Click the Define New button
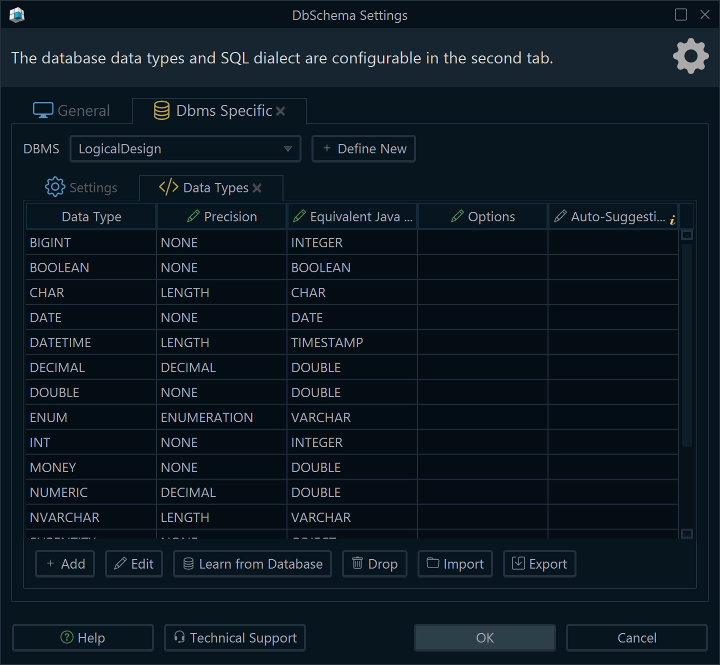 [x=364, y=149]
